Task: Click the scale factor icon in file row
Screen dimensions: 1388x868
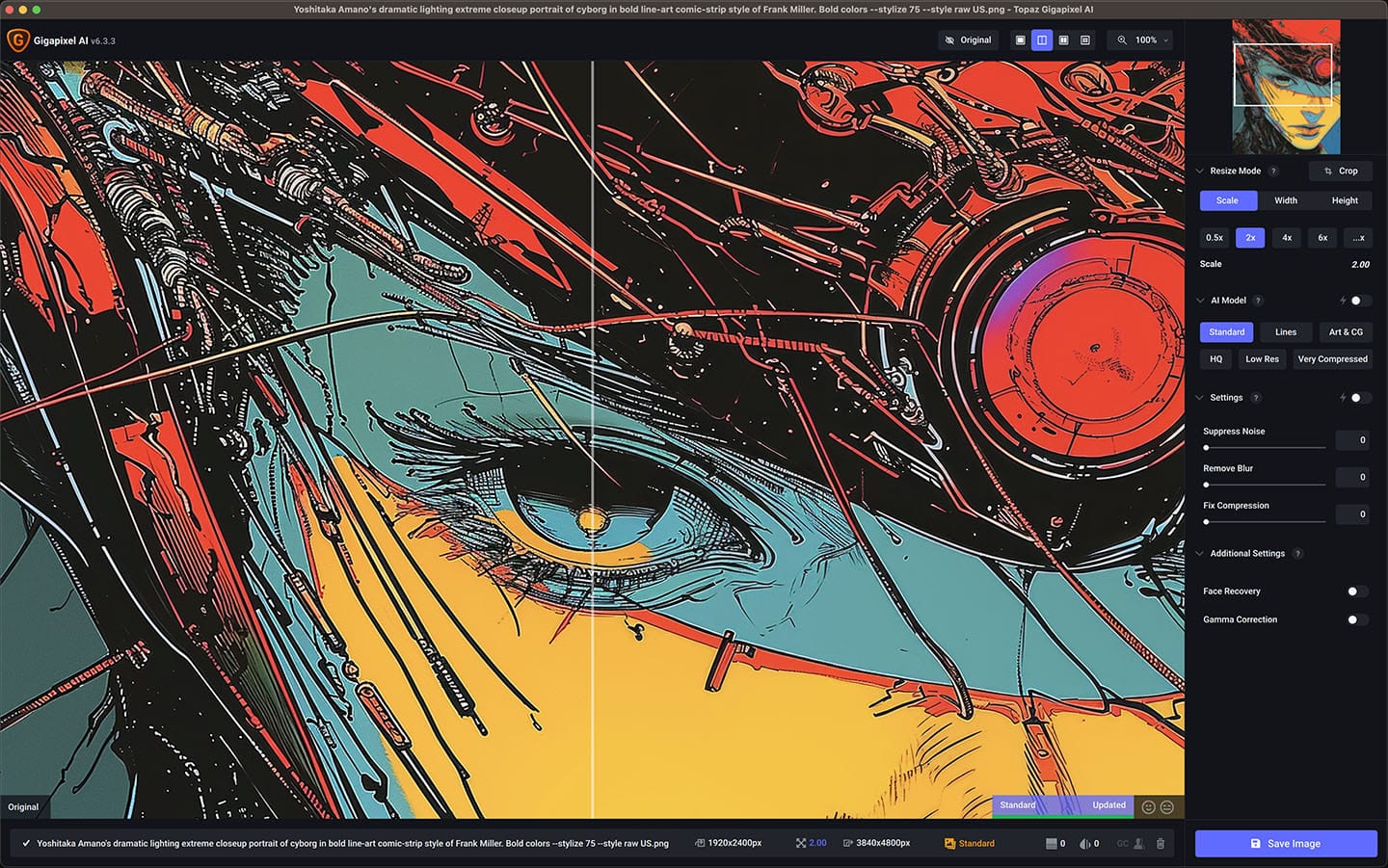Action: [x=801, y=844]
